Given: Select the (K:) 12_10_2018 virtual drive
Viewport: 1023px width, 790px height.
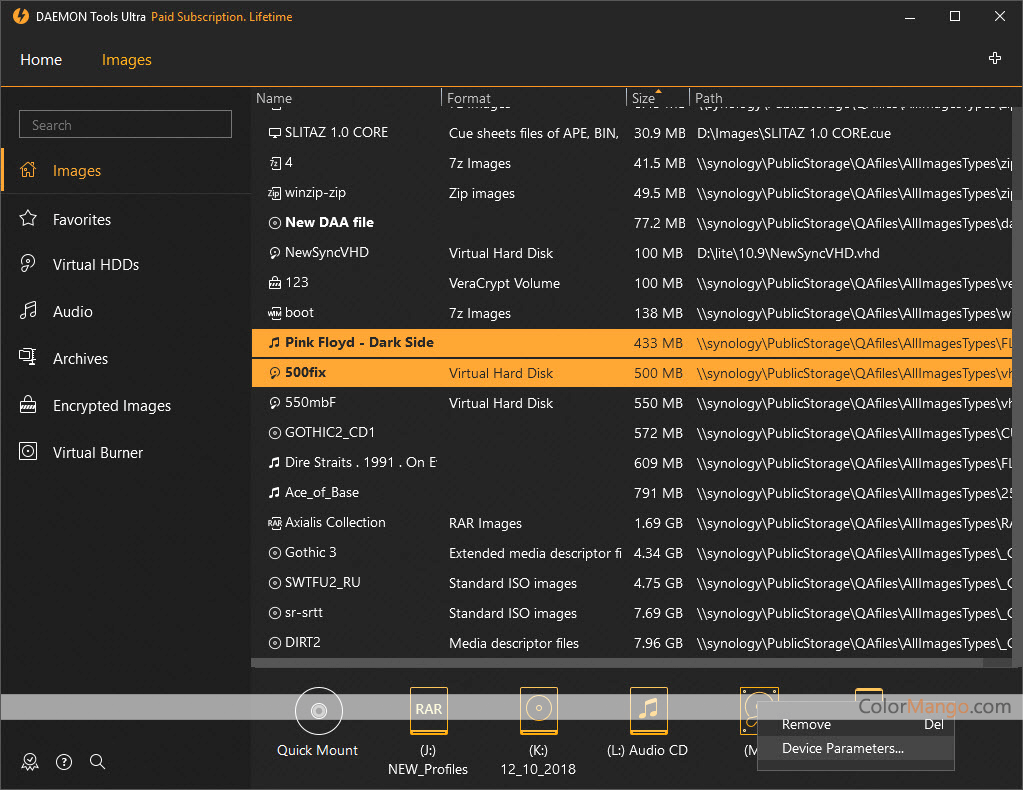Looking at the screenshot, I should tap(539, 711).
